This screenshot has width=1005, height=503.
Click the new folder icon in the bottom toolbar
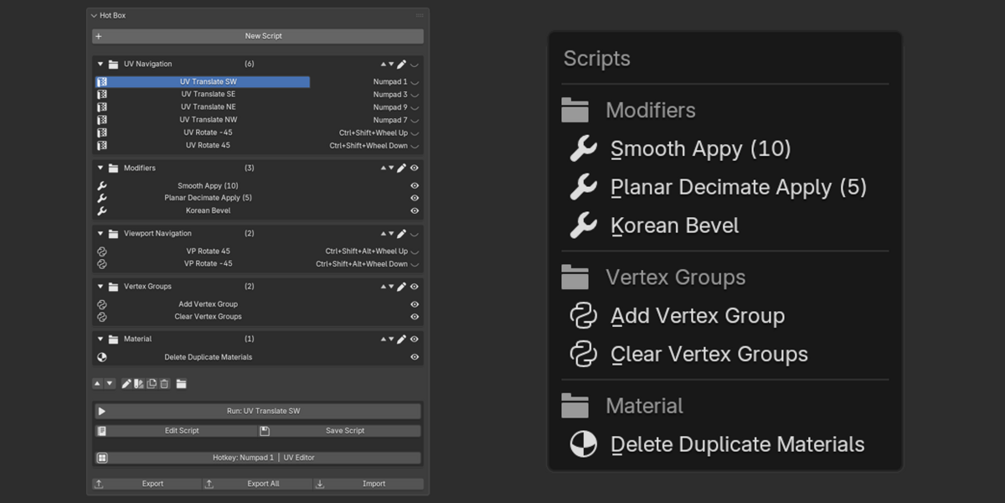click(181, 384)
